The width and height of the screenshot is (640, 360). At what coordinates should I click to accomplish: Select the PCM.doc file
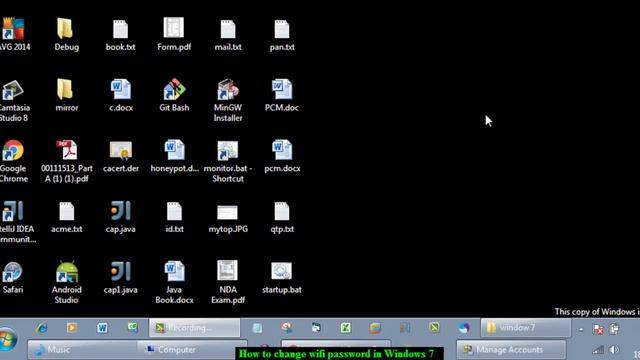coord(282,96)
